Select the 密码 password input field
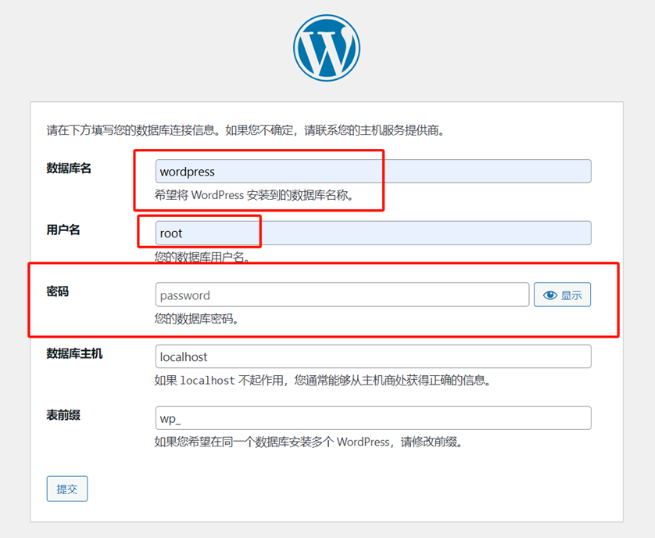 [x=342, y=295]
